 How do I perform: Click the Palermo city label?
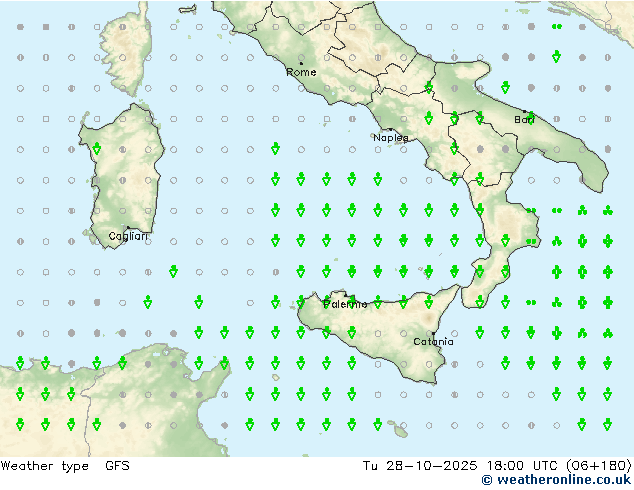pyautogui.click(x=345, y=304)
